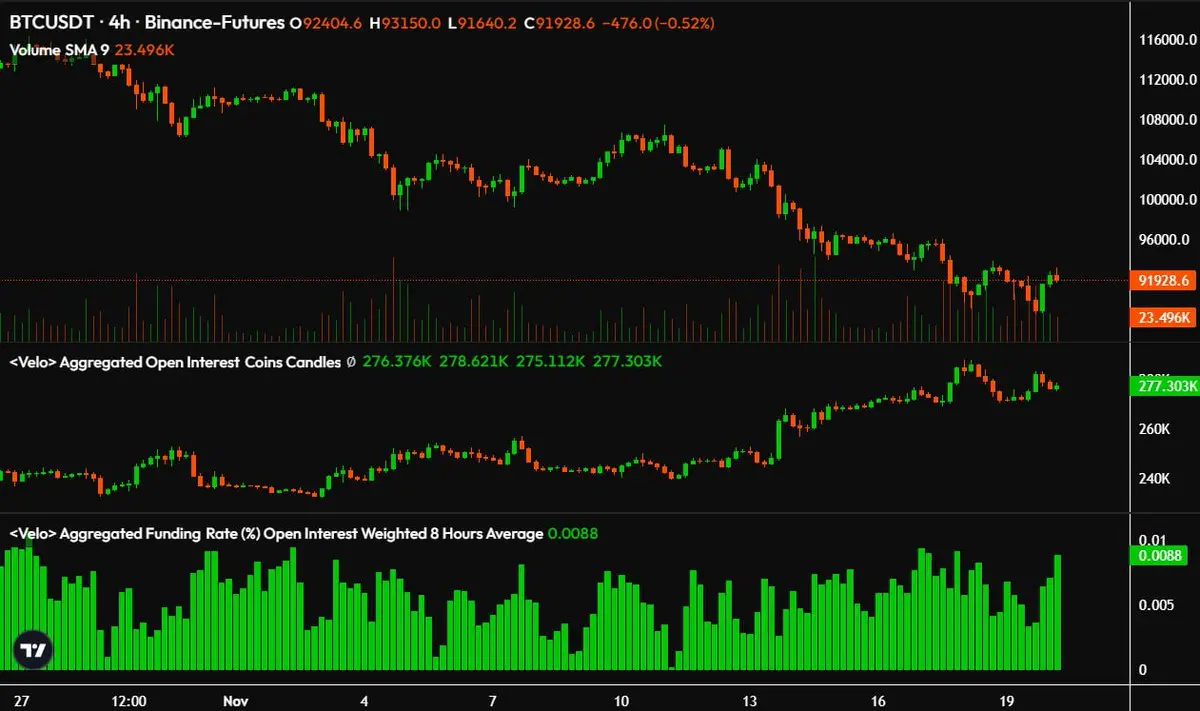This screenshot has height=711, width=1200.
Task: Click the open price value O92404.6
Action: pyautogui.click(x=326, y=22)
